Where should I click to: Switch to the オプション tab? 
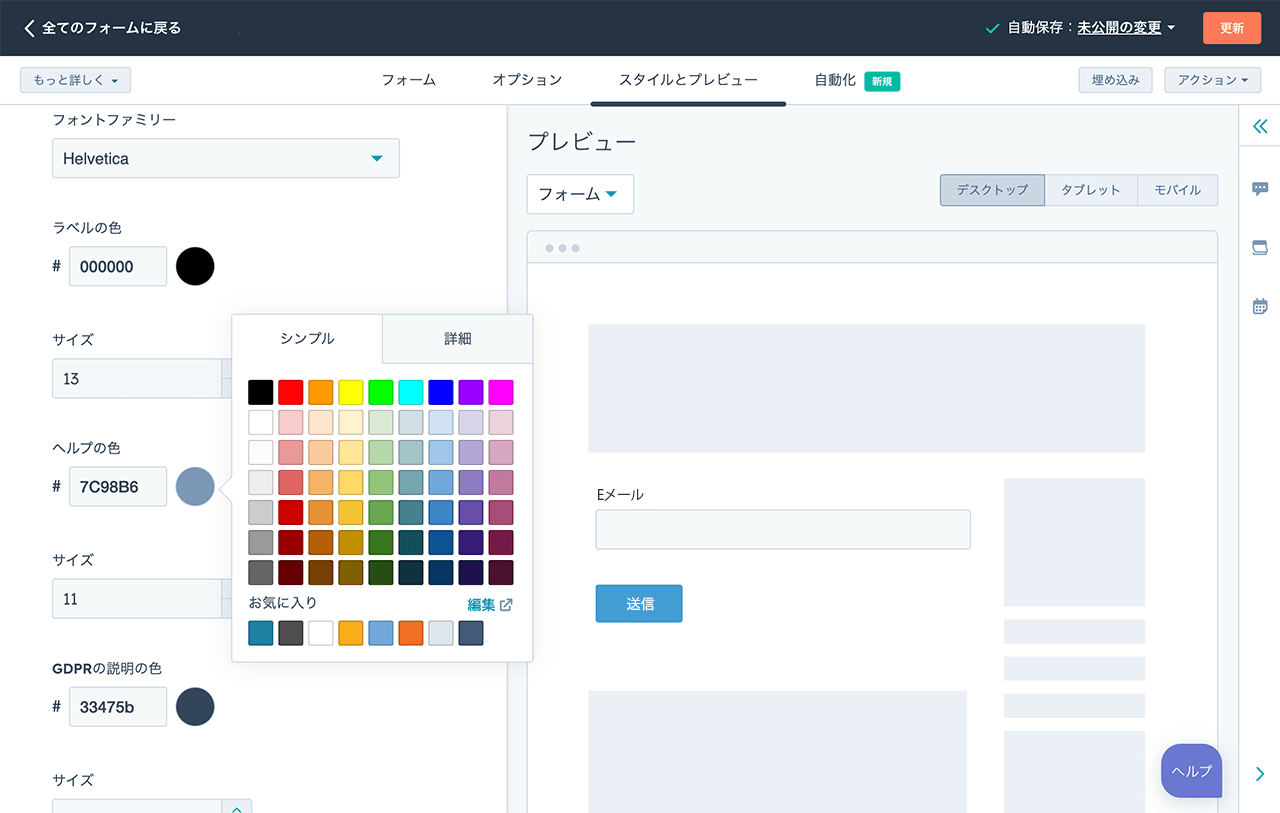(527, 80)
